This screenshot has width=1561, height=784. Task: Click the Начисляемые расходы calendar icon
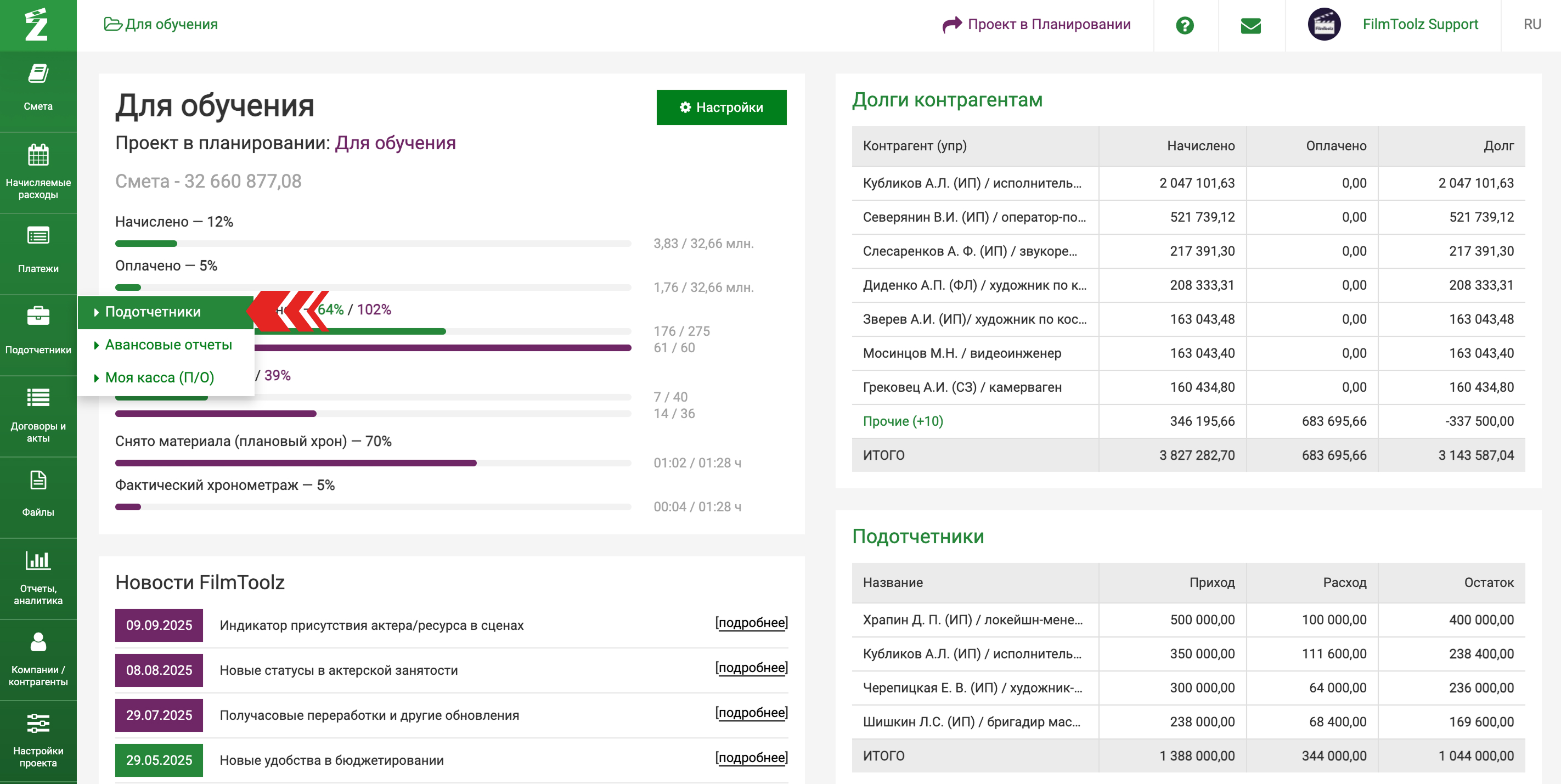pyautogui.click(x=38, y=155)
